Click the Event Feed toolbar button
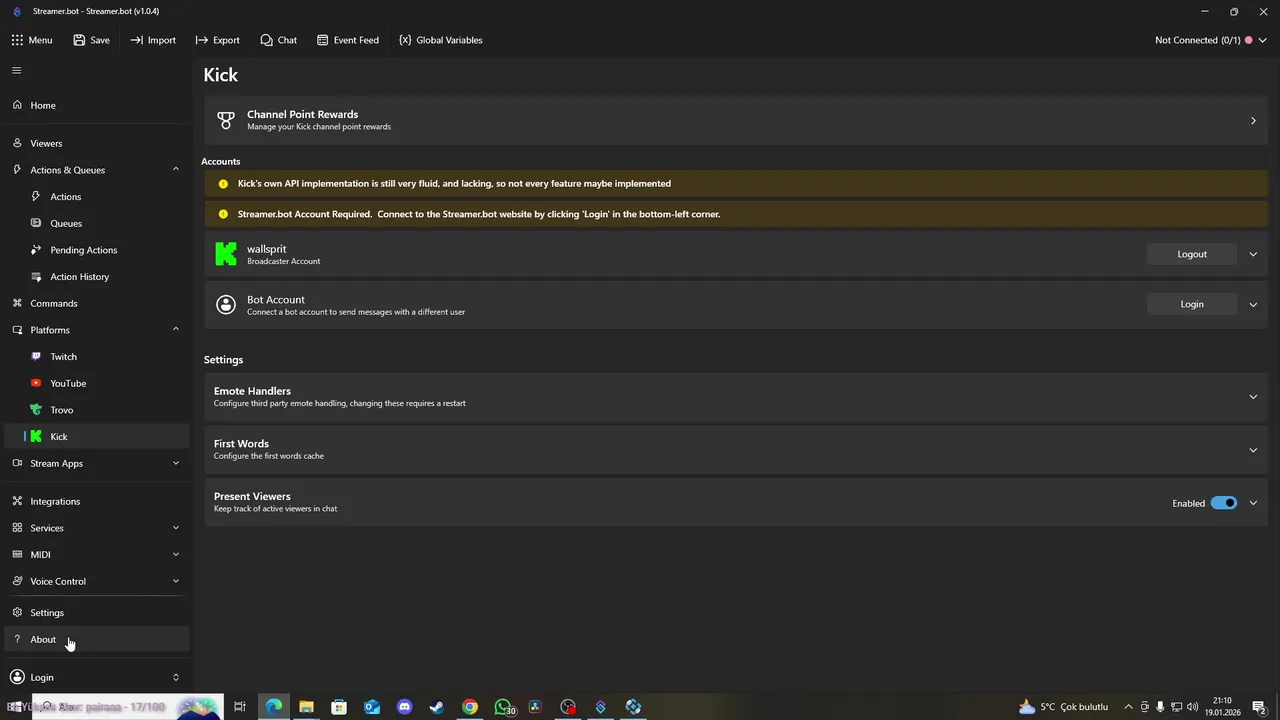This screenshot has height=720, width=1280. (348, 40)
